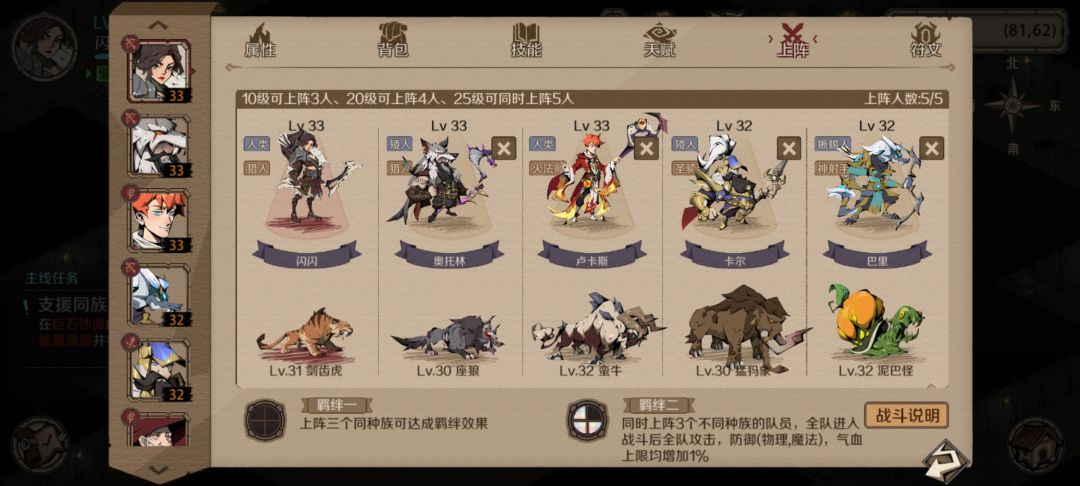Select the 闪闪 hero banner
This screenshot has height=486, width=1080.
tap(307, 254)
